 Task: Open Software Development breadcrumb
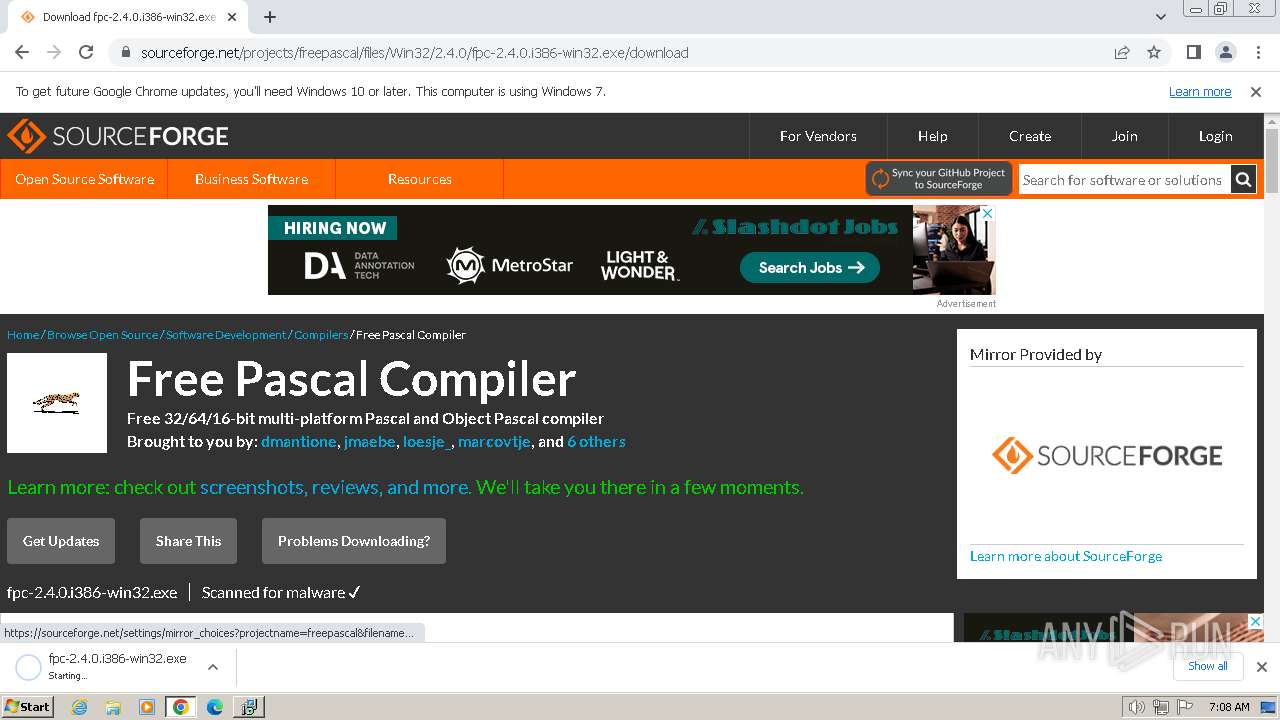(x=226, y=335)
